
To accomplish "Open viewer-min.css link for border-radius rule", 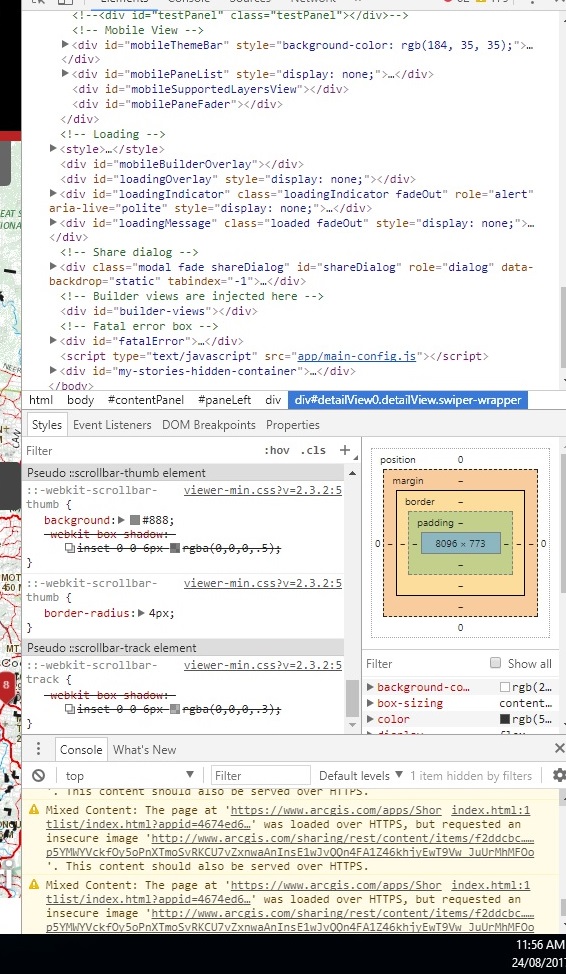I will (263, 583).
